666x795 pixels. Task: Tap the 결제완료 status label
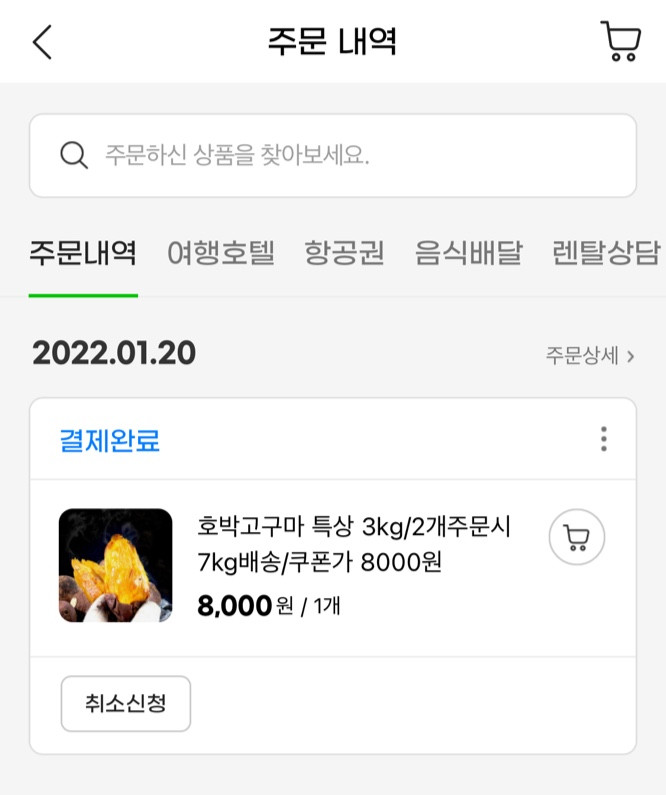pos(109,440)
